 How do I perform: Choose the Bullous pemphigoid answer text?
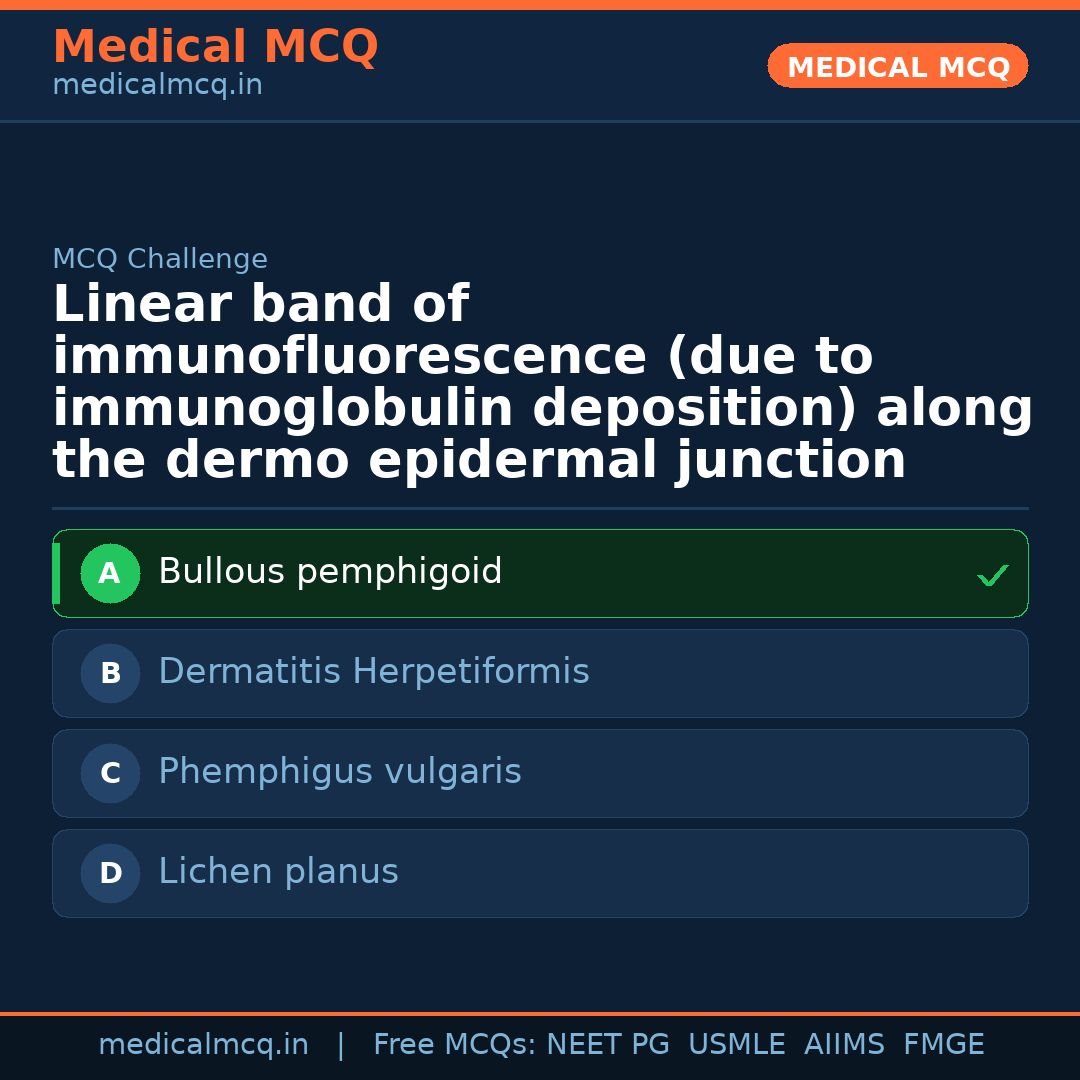pos(330,572)
